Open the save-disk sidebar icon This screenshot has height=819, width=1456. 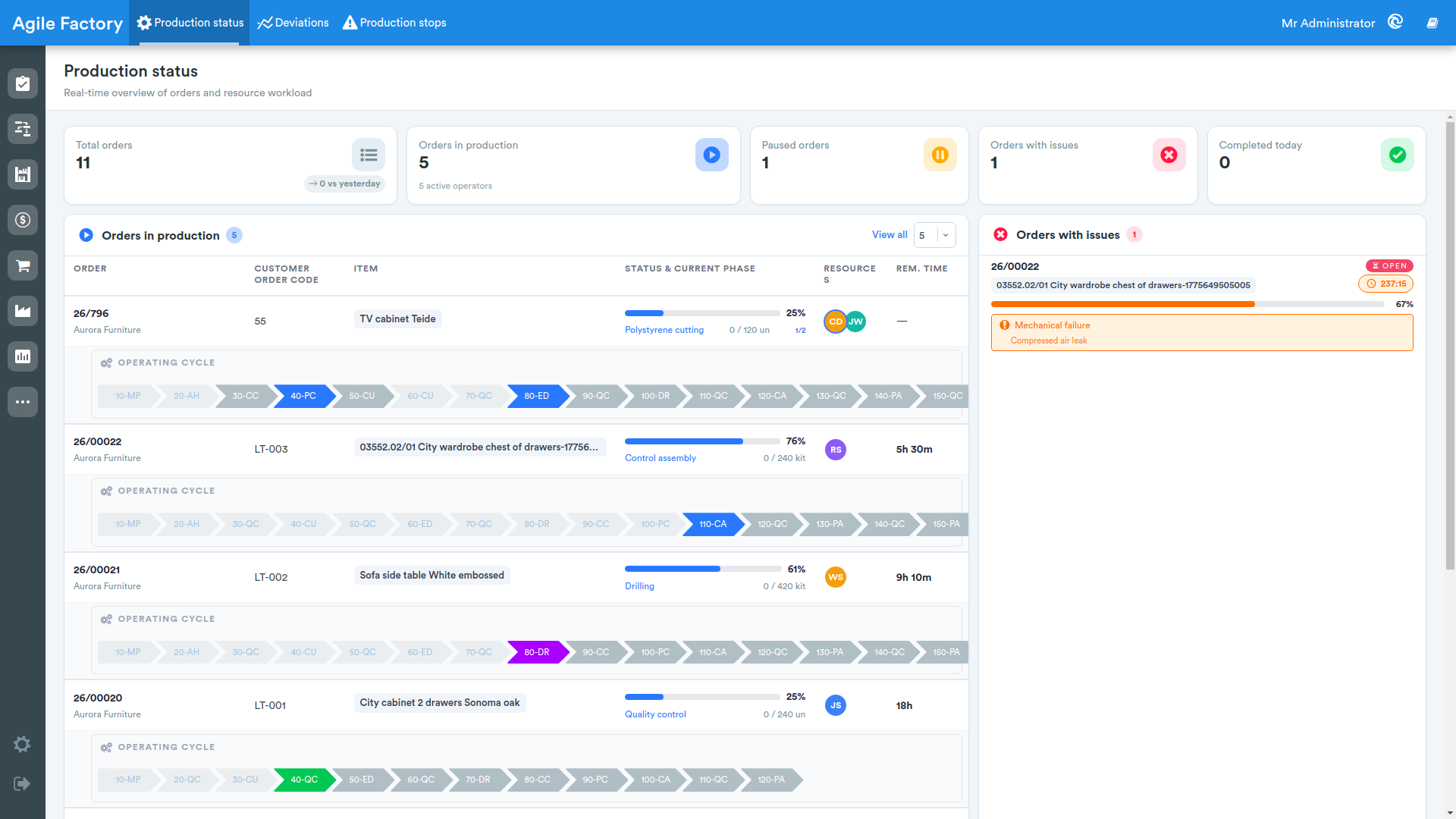(23, 174)
